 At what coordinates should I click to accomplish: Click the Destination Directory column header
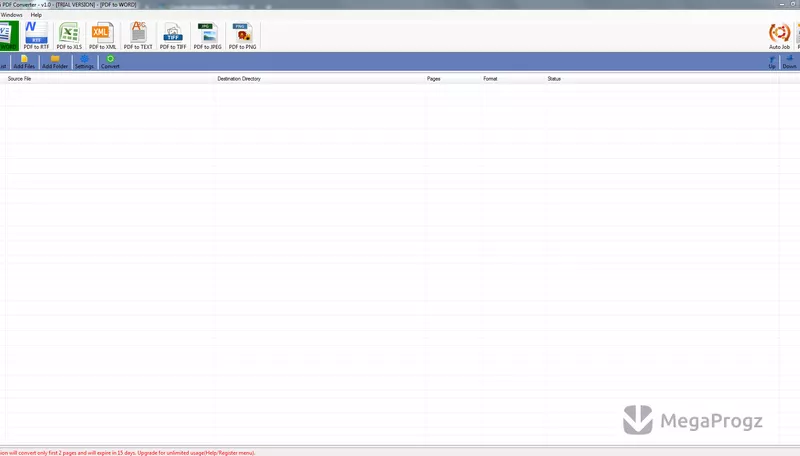239,79
